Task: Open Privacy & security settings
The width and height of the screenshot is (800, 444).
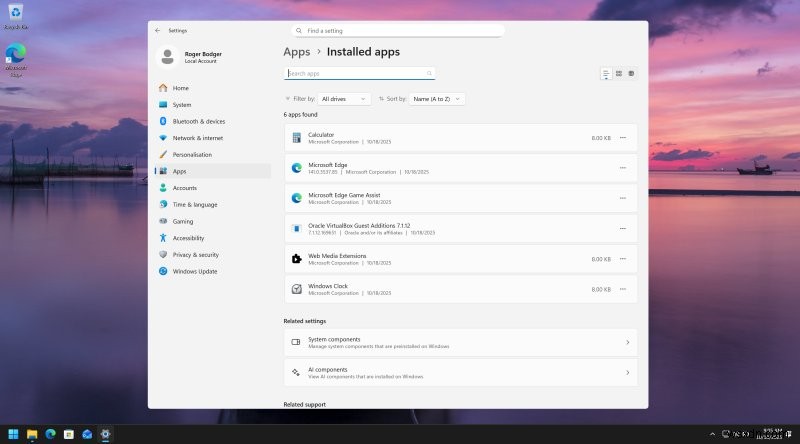Action: [x=213, y=255]
